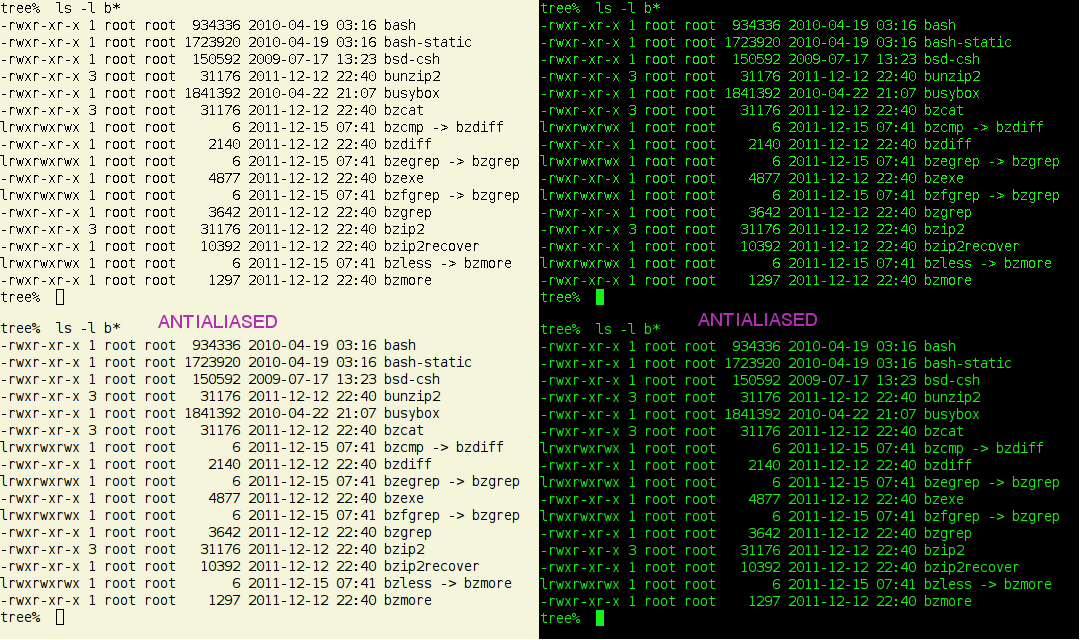
Task: Click bunzip2 filename in bottom-left light terminal
Action: (x=411, y=397)
